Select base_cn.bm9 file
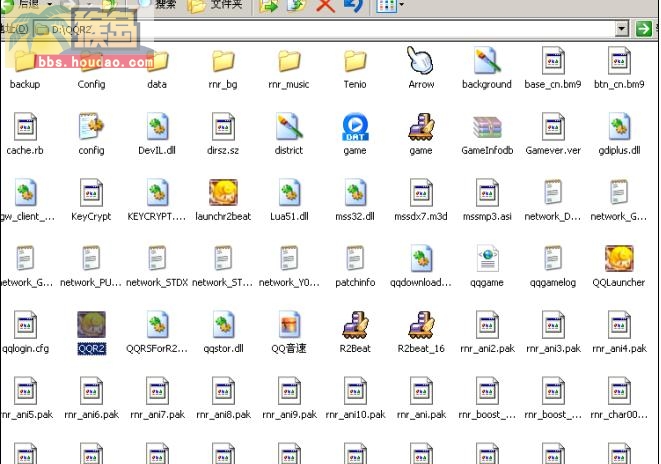 tap(553, 70)
